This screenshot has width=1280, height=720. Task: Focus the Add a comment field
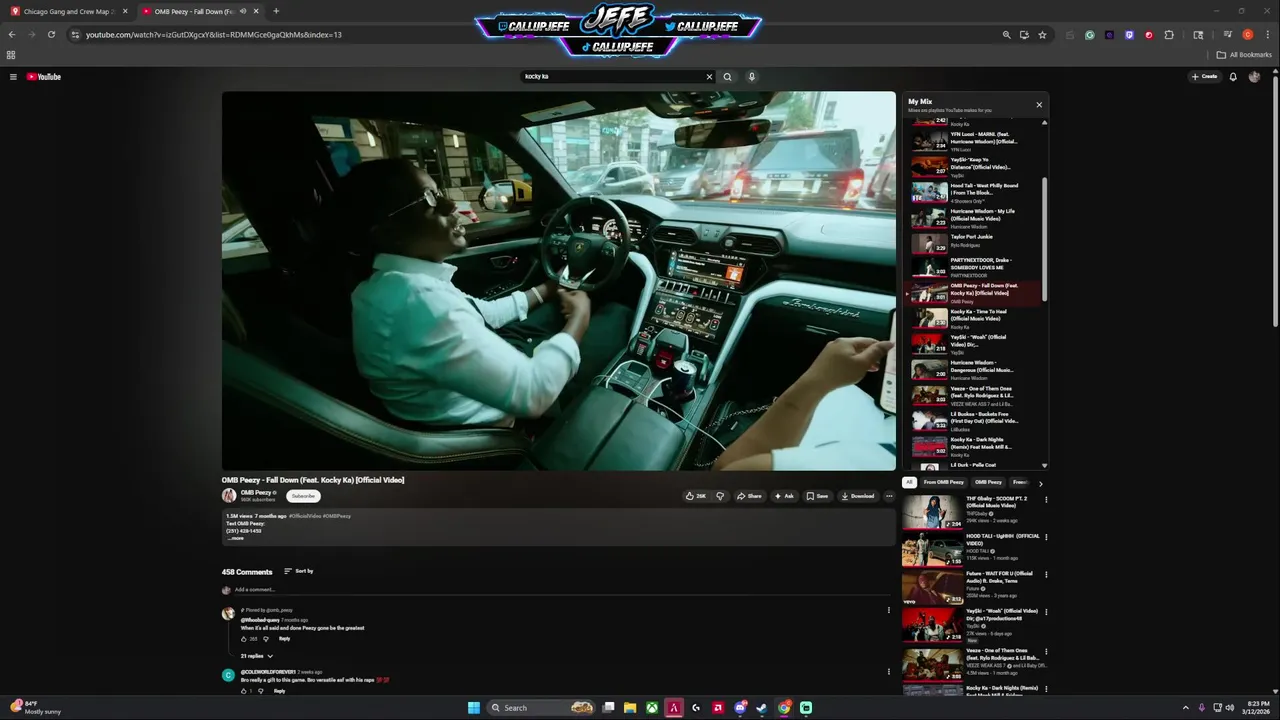point(560,590)
